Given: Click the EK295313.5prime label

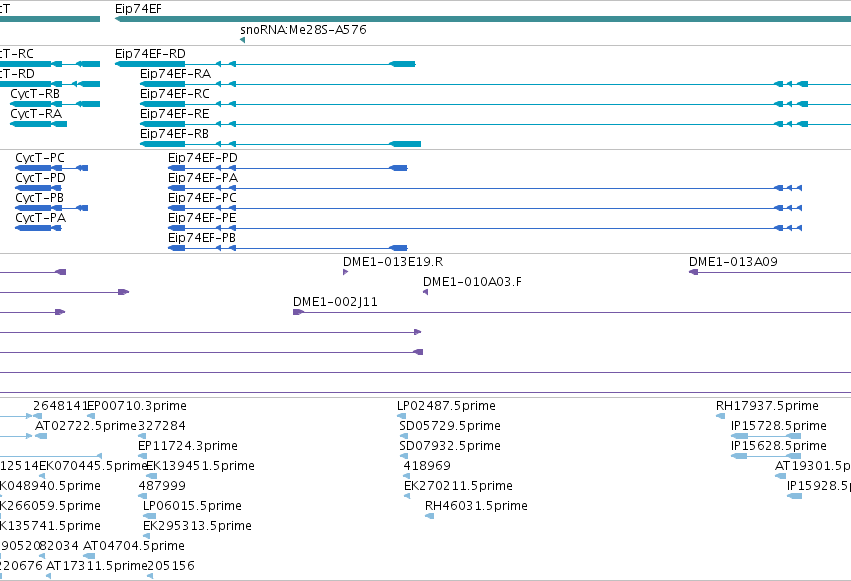Looking at the screenshot, I should click(x=197, y=526).
